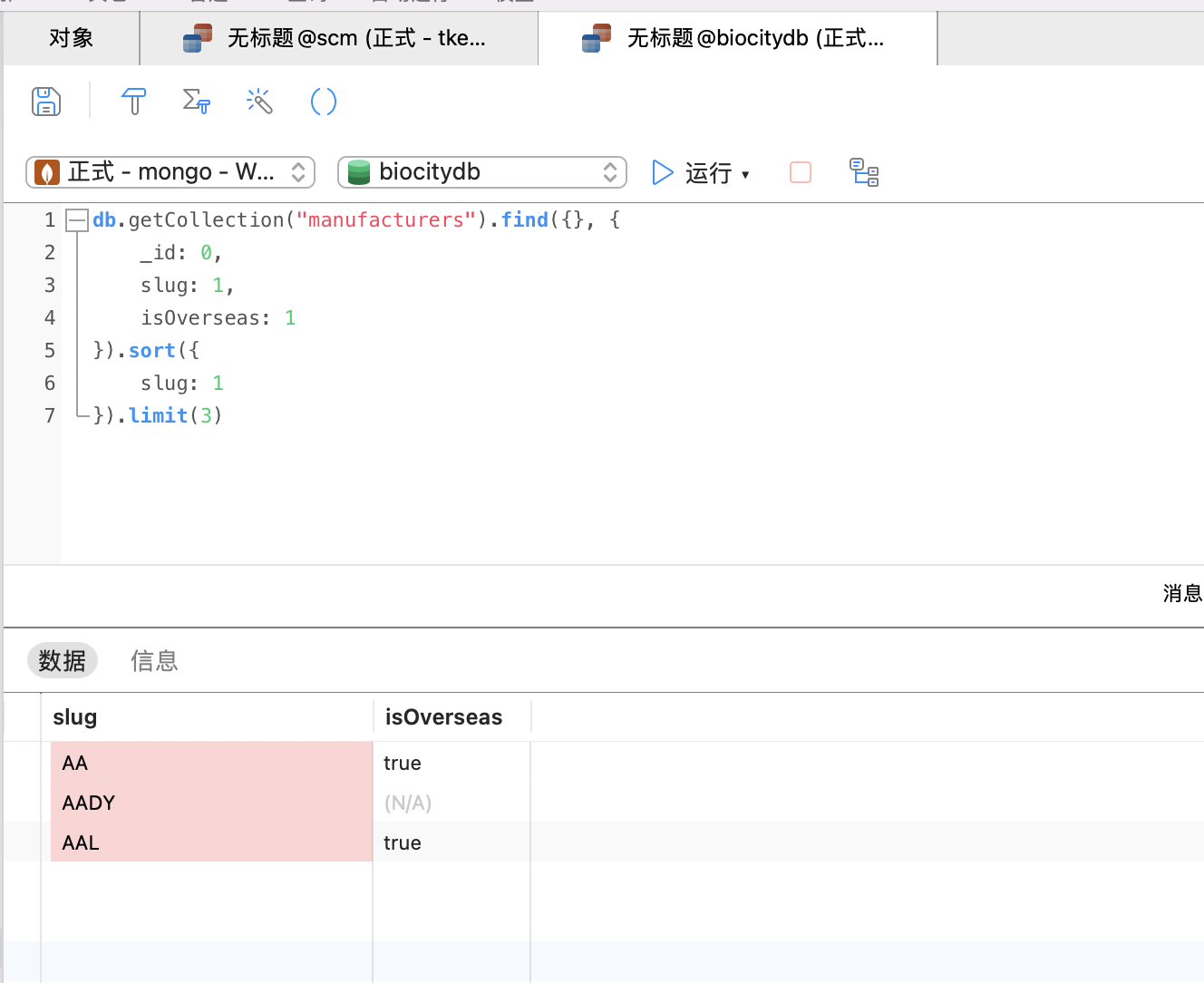Click the slug: 1 line inside sort
Image resolution: width=1204 pixels, height=983 pixels.
[182, 384]
